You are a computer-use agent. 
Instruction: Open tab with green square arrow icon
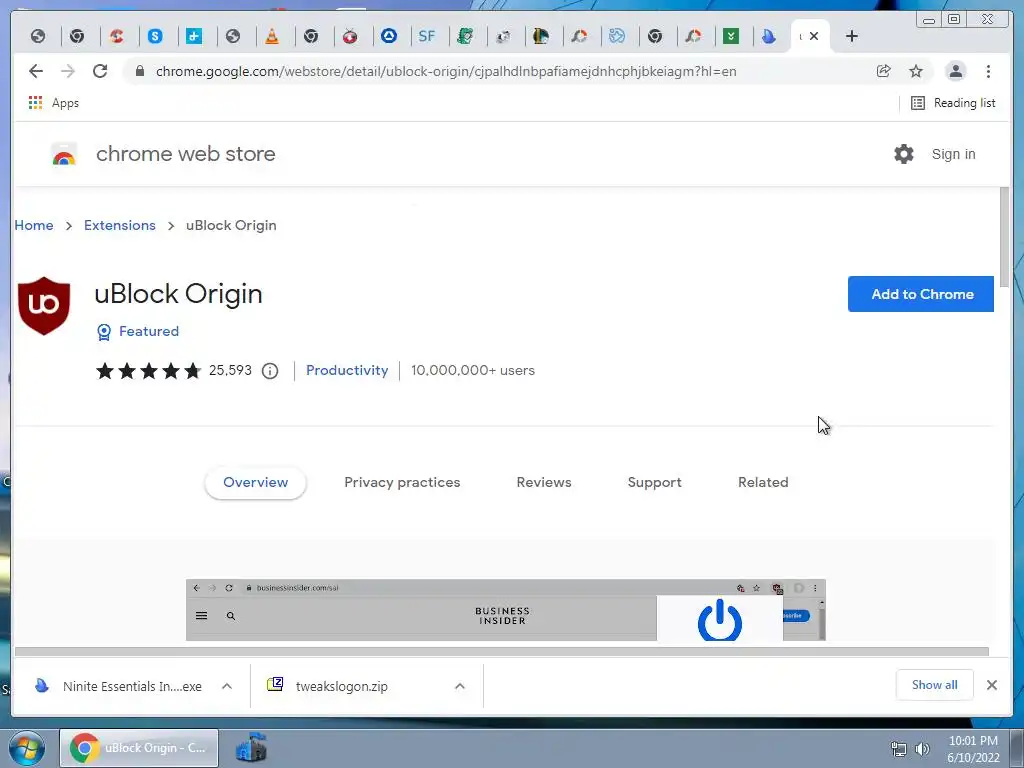click(731, 36)
